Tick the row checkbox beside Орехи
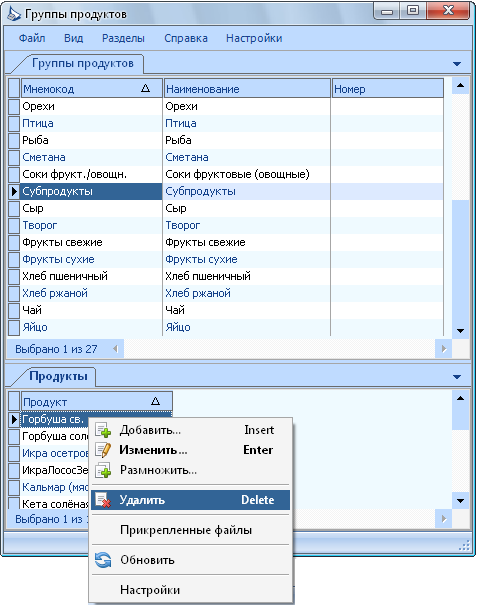Viewport: 478px width, 605px height. click(x=14, y=106)
